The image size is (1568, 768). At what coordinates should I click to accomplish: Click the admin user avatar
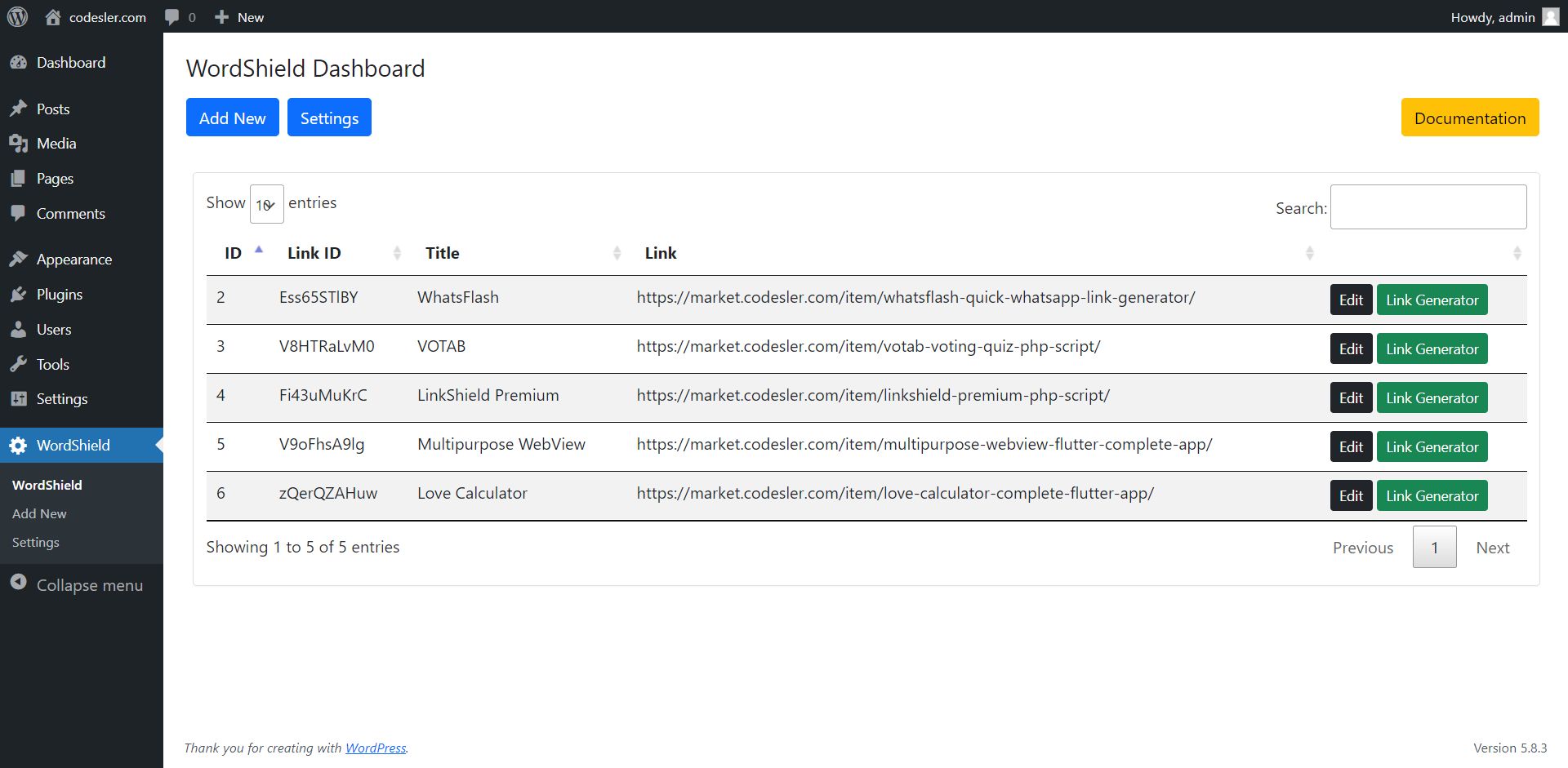pos(1550,17)
